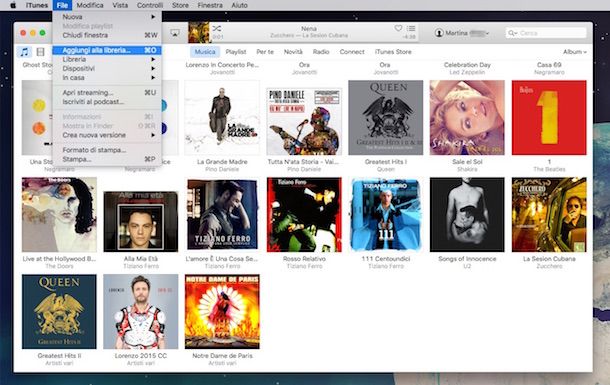This screenshot has width=610, height=385.
Task: Switch to Novità tab
Action: pyautogui.click(x=293, y=52)
